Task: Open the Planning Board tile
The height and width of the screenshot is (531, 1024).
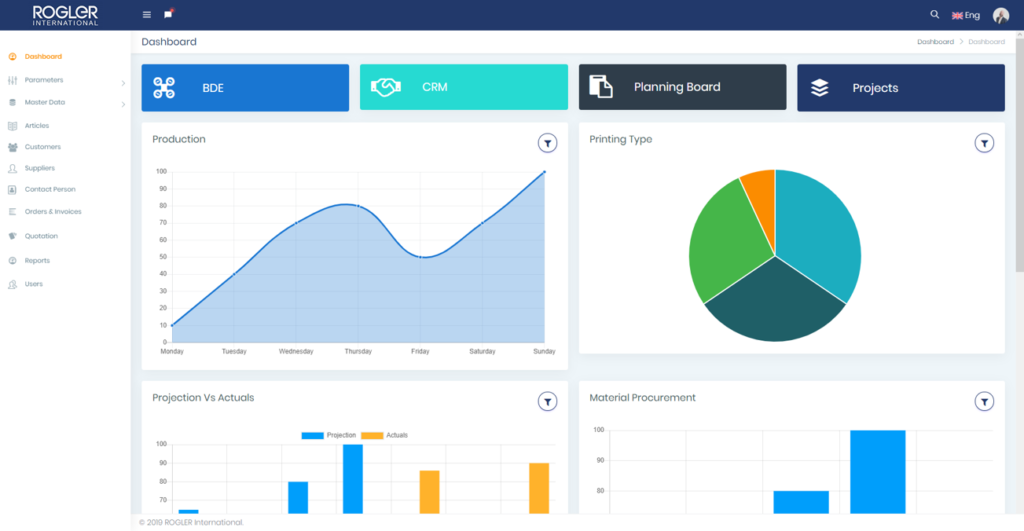Action: click(x=682, y=88)
